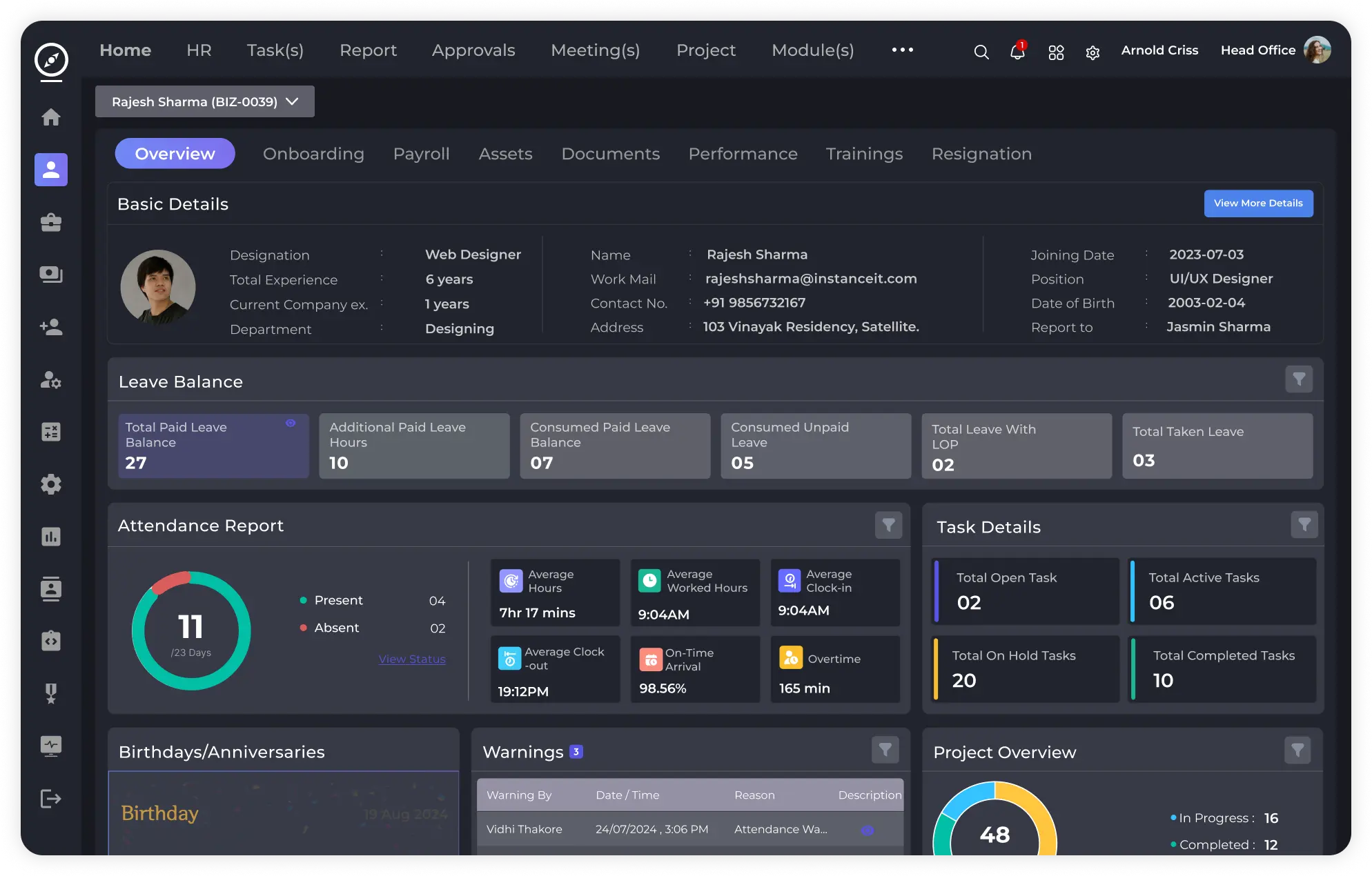This screenshot has height=876, width=1372.
Task: Click the View More Details button
Action: click(1259, 203)
